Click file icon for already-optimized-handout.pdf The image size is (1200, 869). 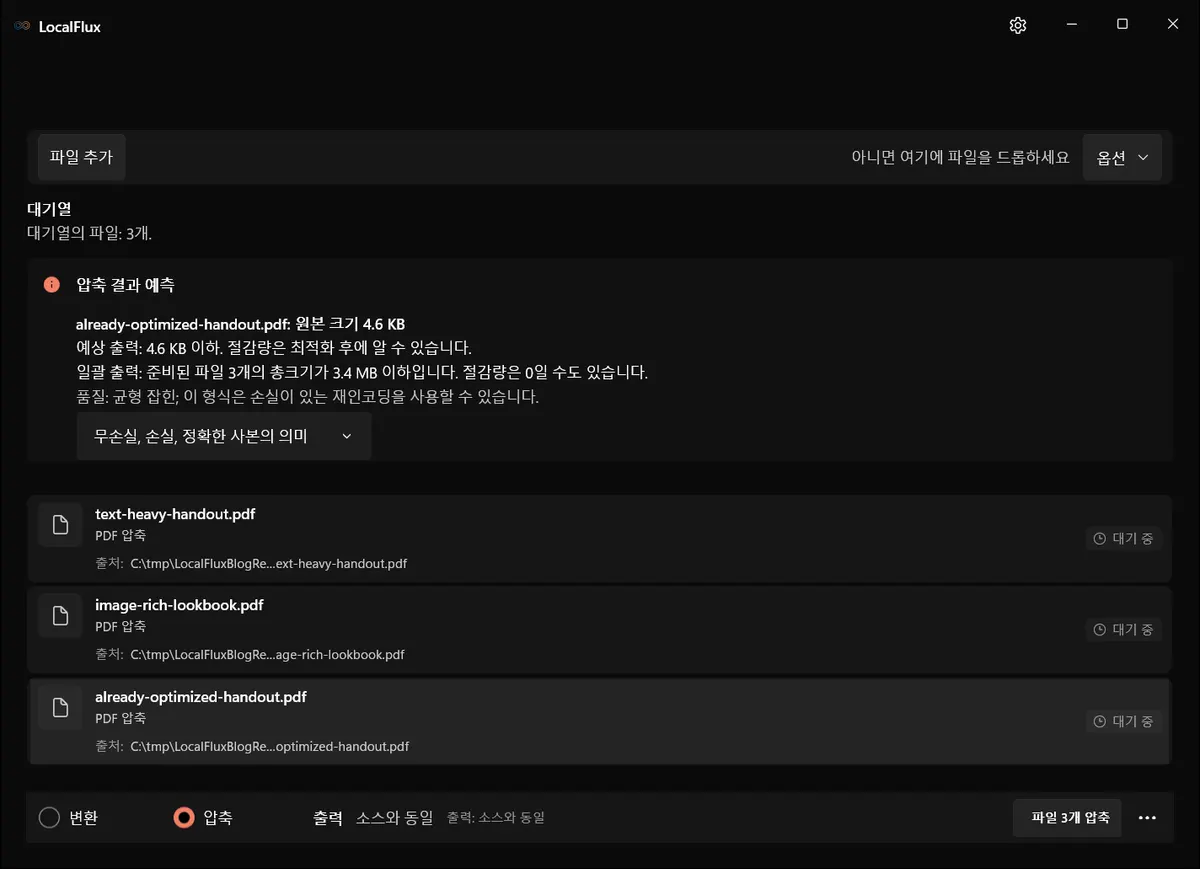pos(60,708)
